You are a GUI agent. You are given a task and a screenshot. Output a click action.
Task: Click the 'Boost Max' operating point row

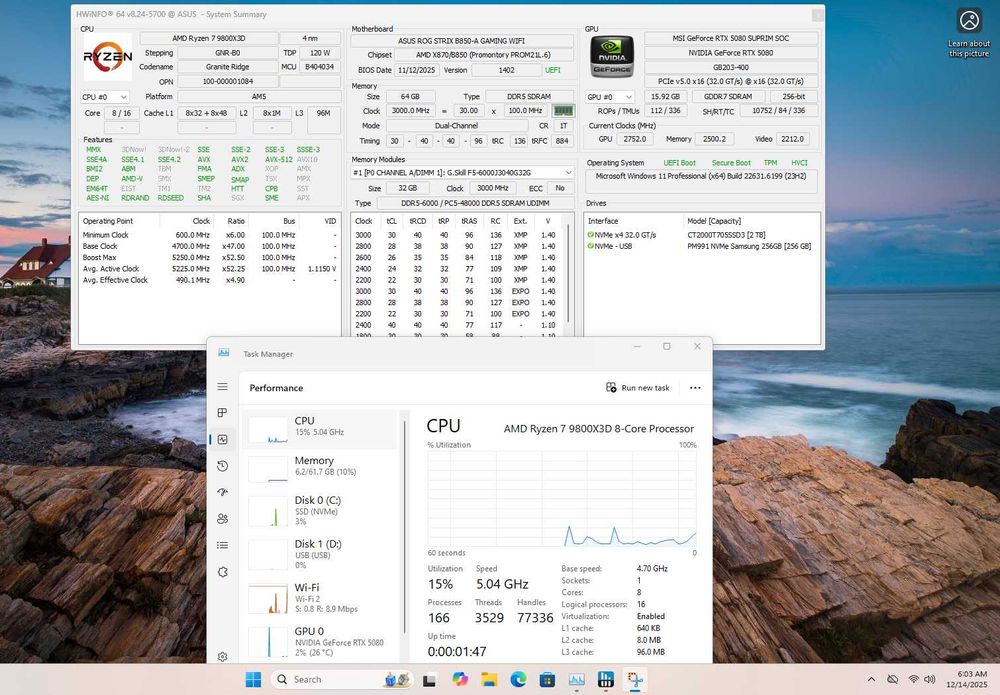click(x=209, y=258)
